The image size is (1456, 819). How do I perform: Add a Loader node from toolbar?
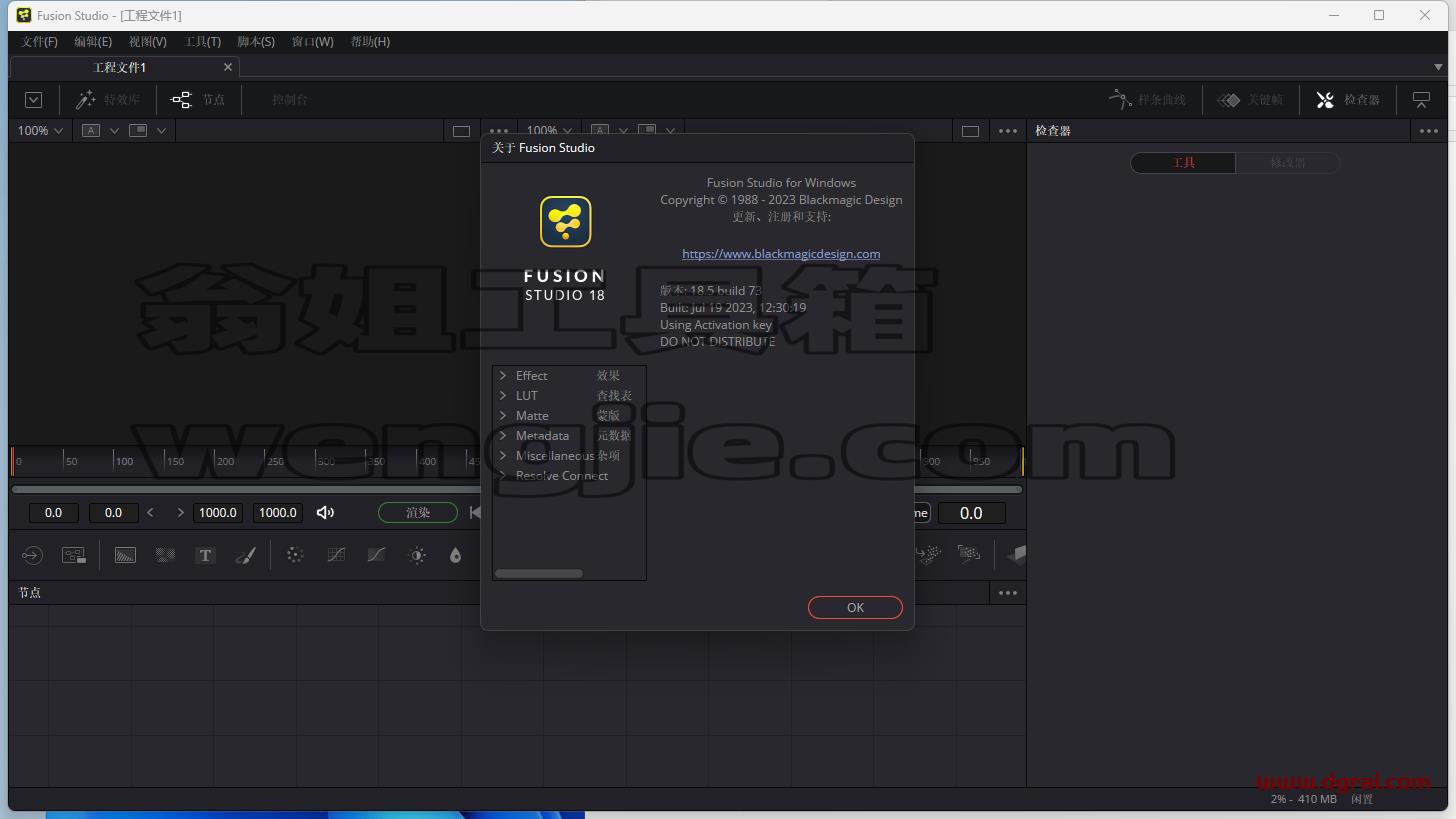(32, 555)
